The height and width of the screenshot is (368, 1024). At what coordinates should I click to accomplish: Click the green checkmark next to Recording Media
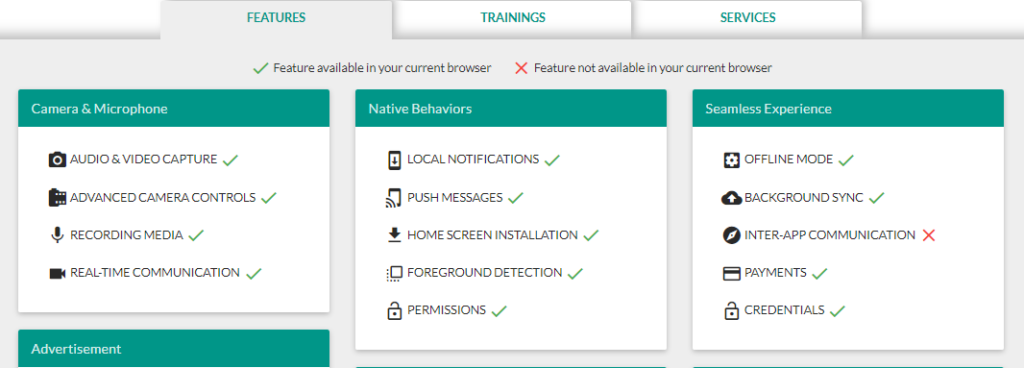196,236
